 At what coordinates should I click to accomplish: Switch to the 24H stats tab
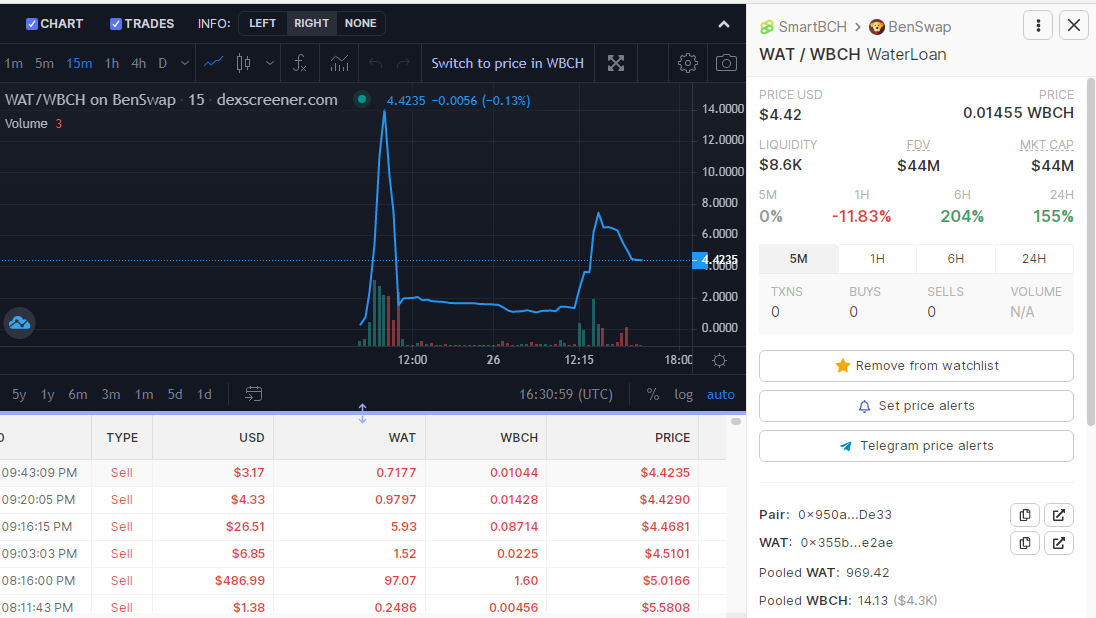(1034, 259)
